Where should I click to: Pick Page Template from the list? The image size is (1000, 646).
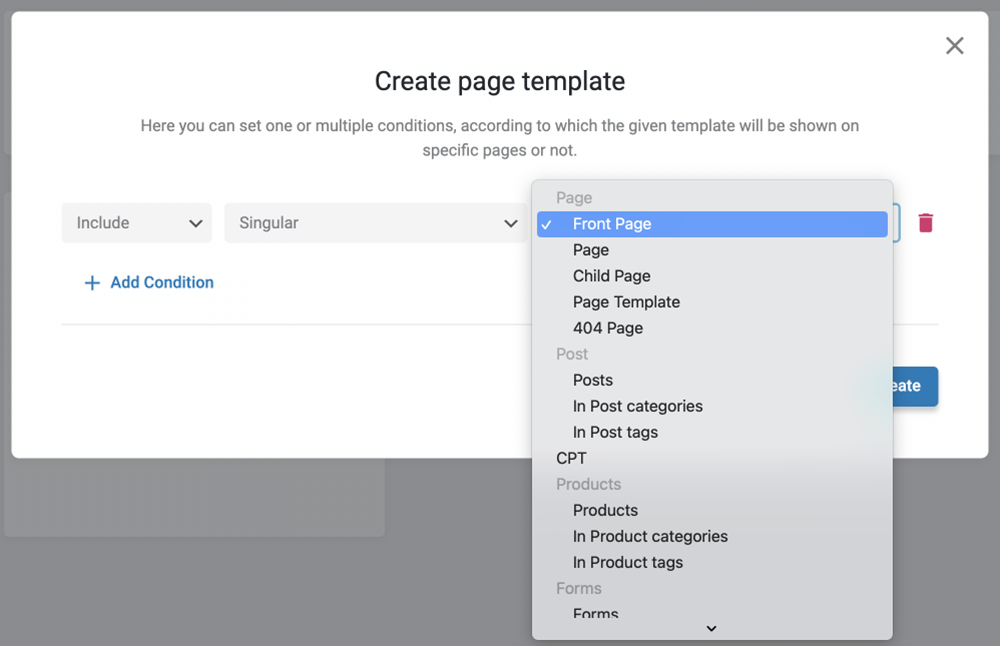(x=712, y=302)
